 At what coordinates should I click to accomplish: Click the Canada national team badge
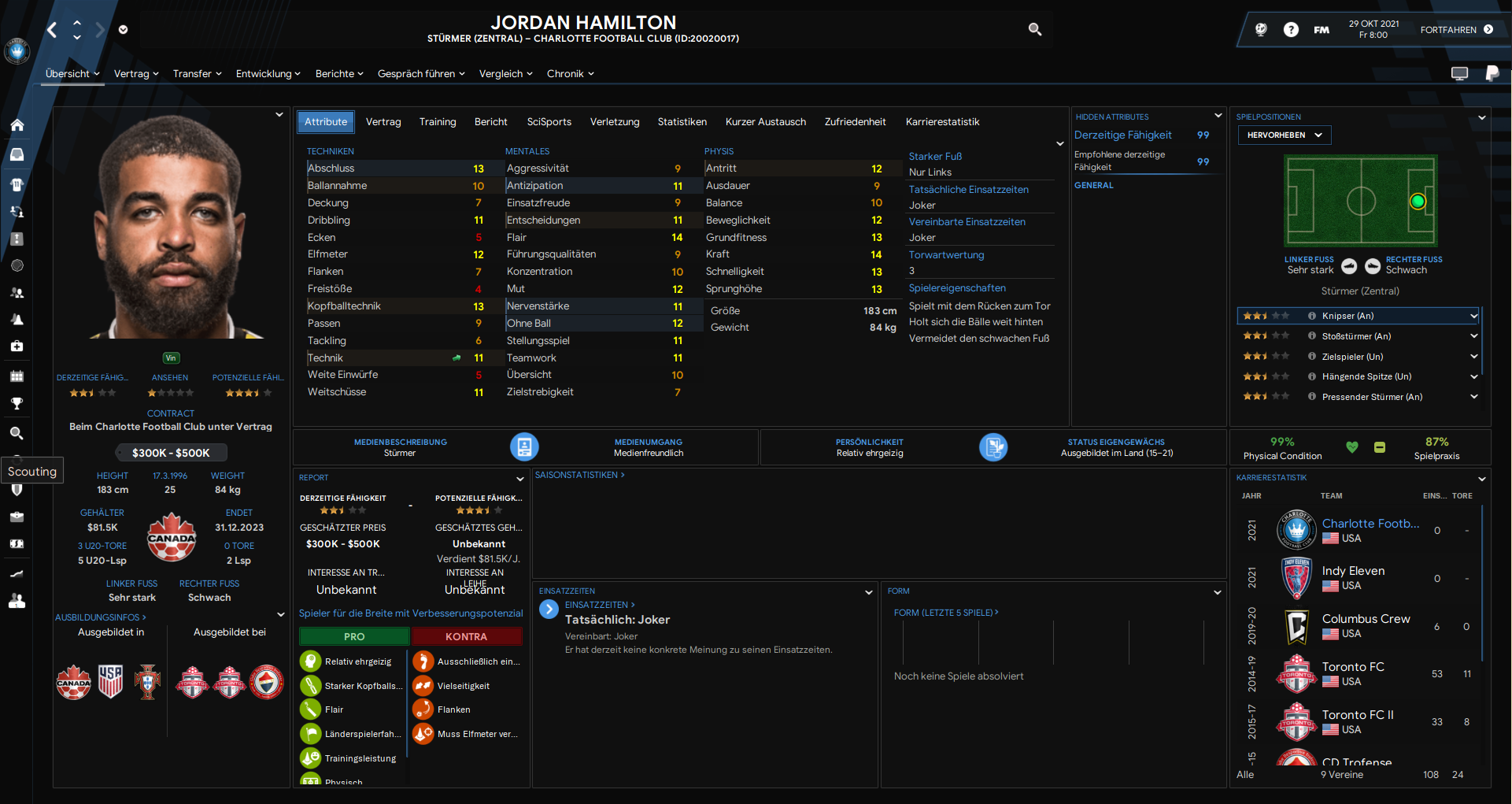point(172,537)
